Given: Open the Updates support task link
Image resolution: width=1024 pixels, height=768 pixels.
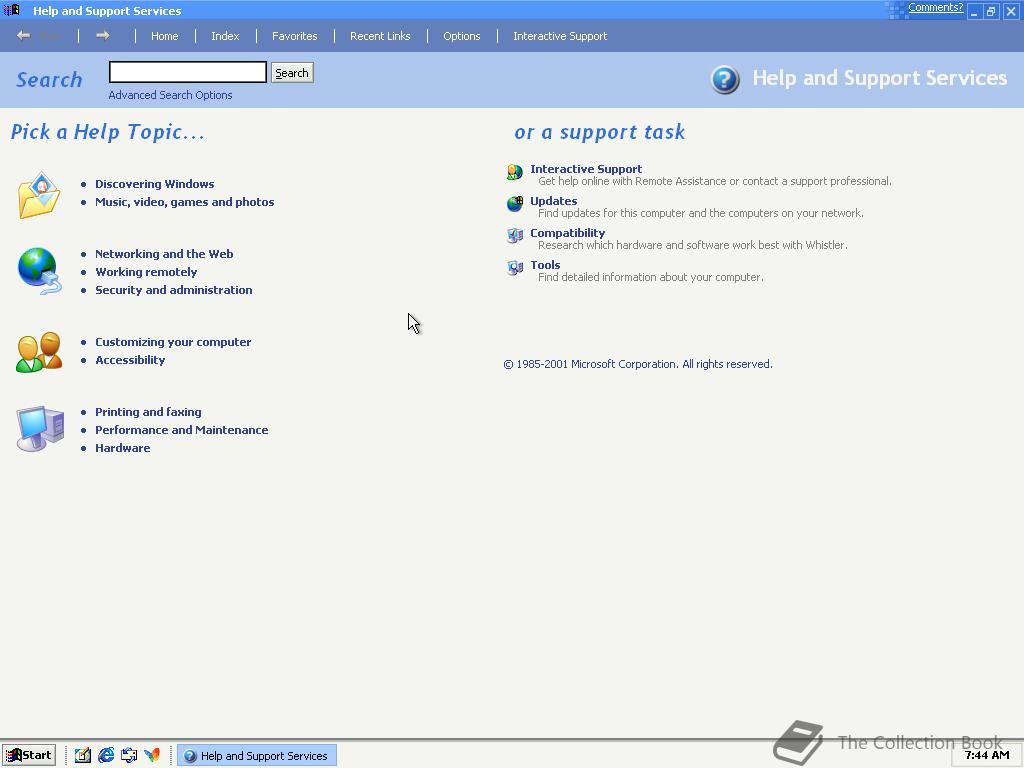Looking at the screenshot, I should [554, 200].
